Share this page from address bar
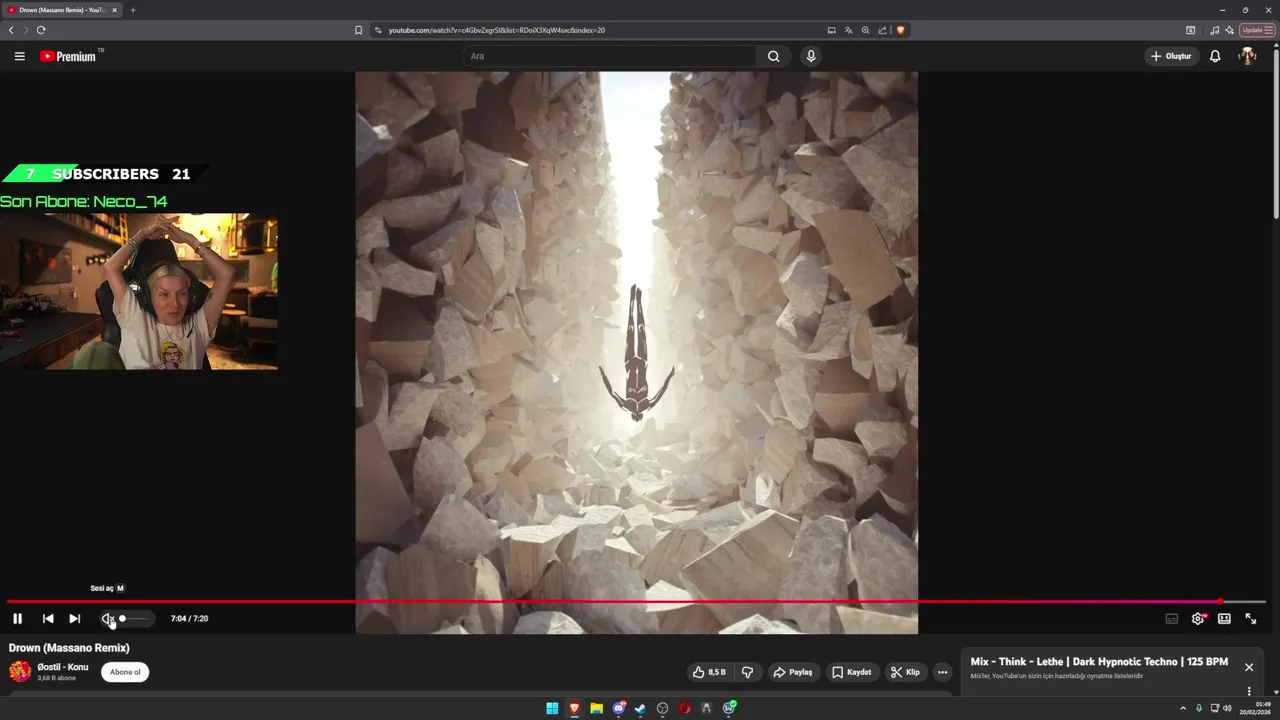Screen dimensions: 1280x720 coord(882,30)
